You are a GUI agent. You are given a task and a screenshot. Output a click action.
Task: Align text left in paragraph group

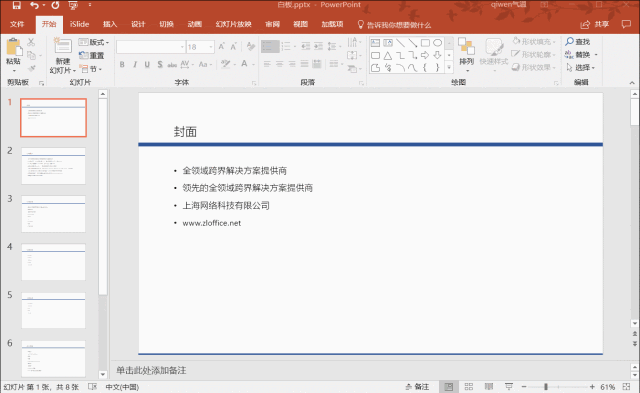[x=267, y=64]
